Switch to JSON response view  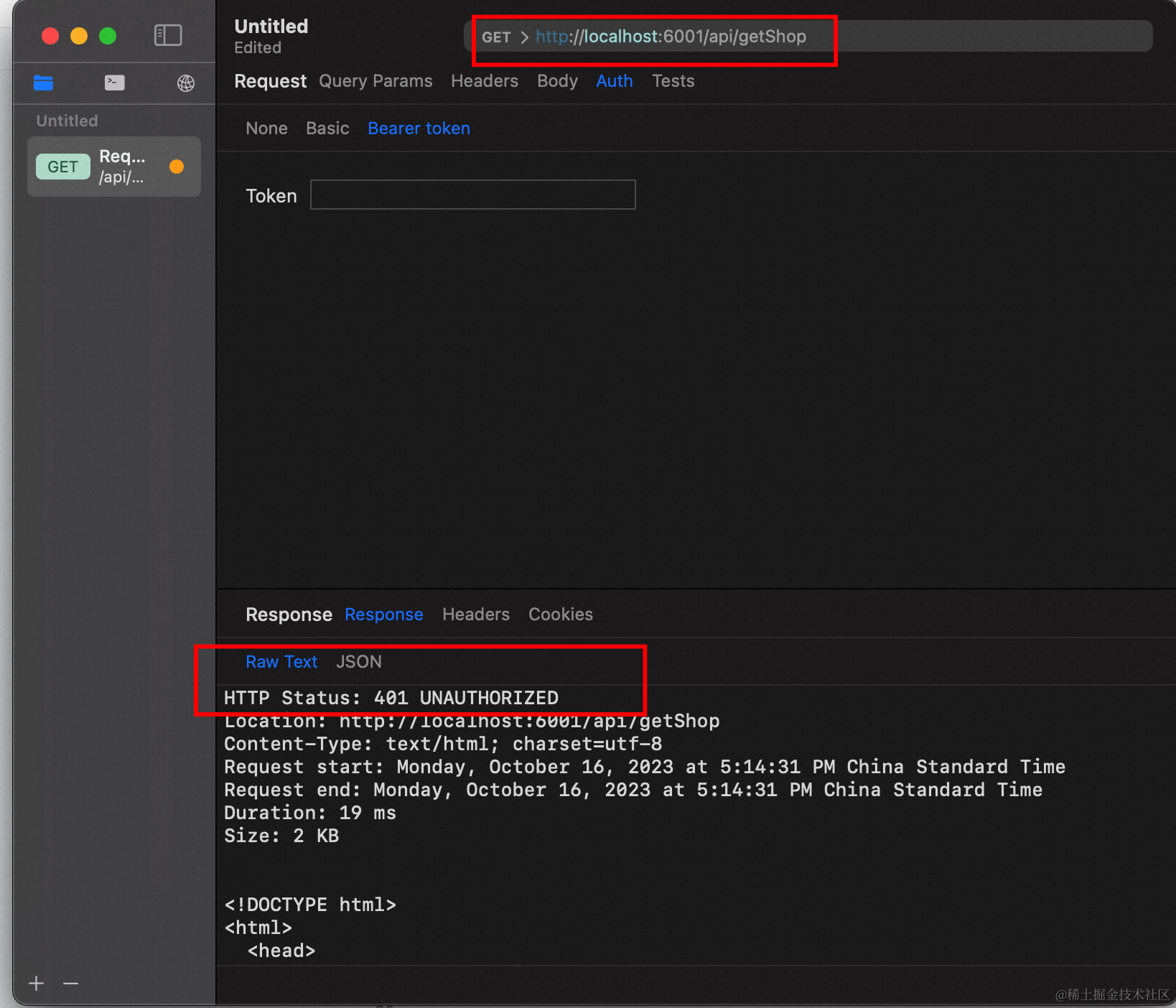coord(359,662)
